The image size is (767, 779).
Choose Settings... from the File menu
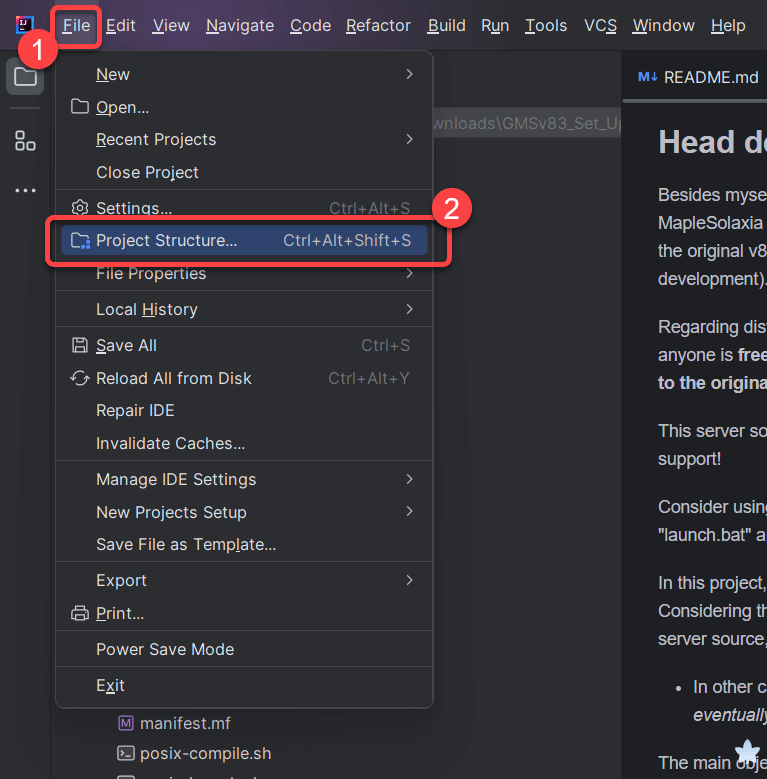[x=244, y=208]
